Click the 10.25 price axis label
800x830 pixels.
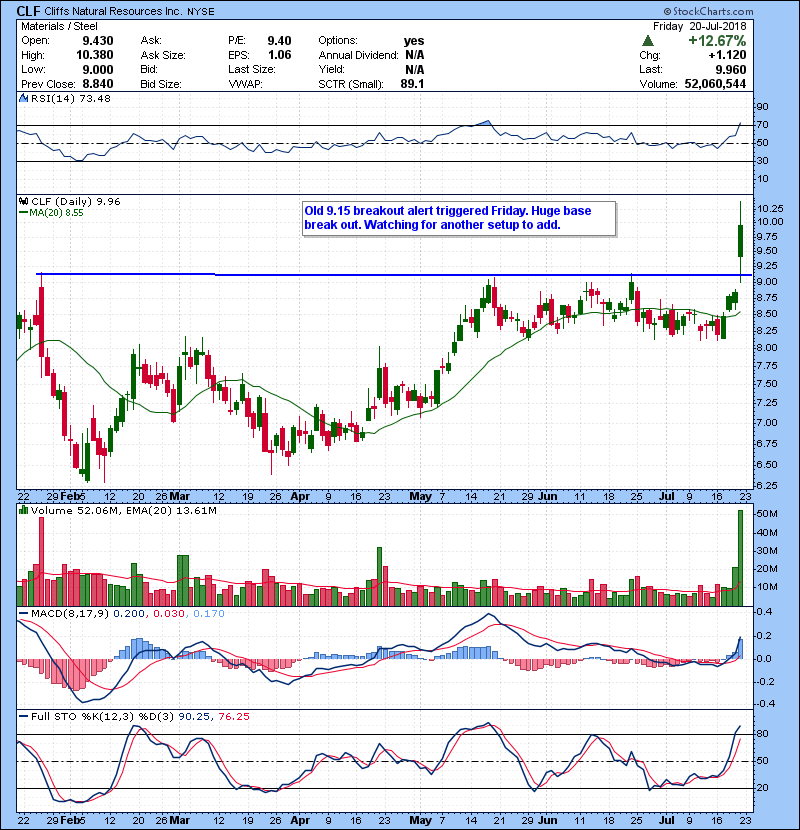point(770,209)
